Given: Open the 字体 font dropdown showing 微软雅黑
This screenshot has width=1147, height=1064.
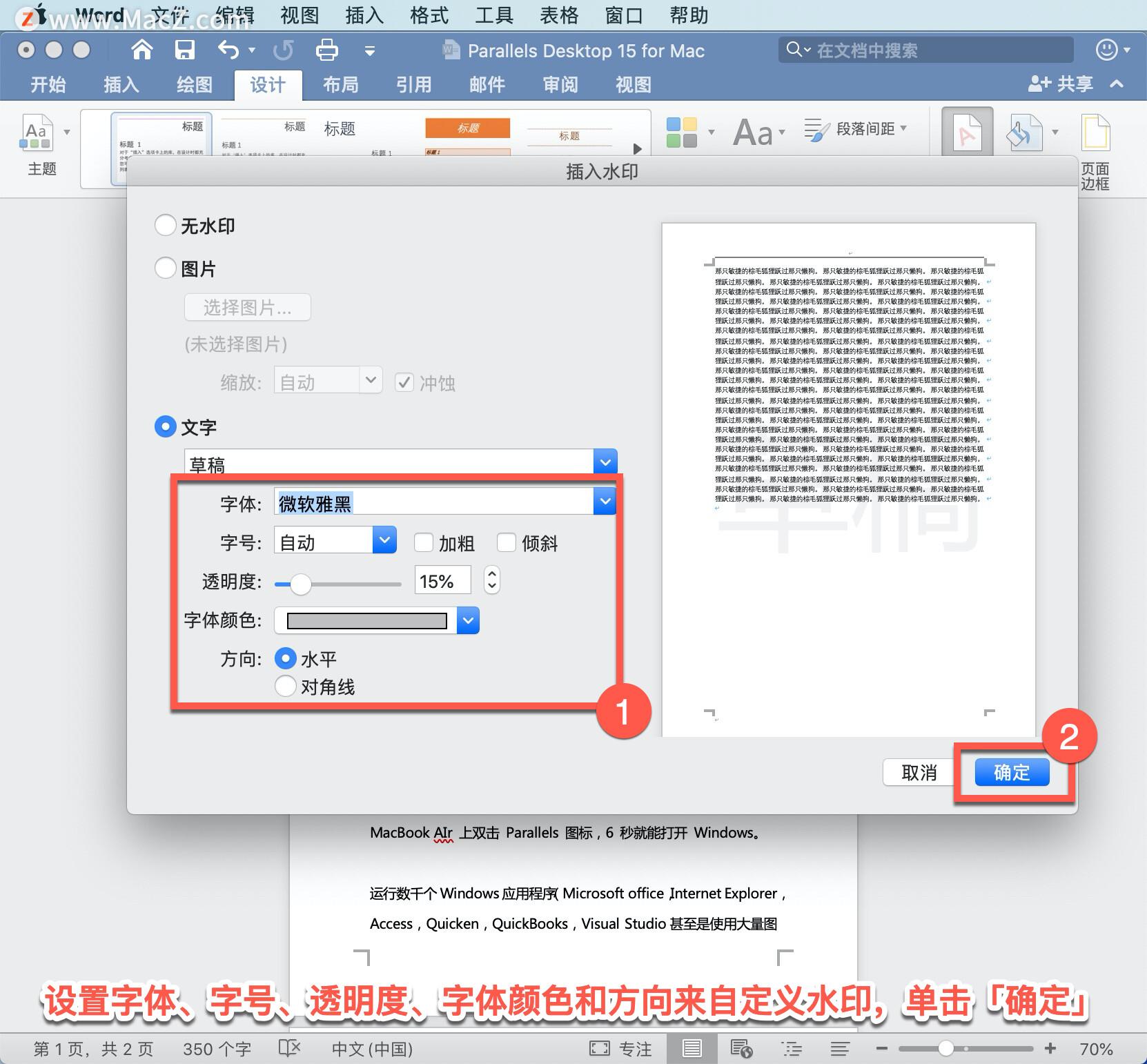Looking at the screenshot, I should pos(605,502).
